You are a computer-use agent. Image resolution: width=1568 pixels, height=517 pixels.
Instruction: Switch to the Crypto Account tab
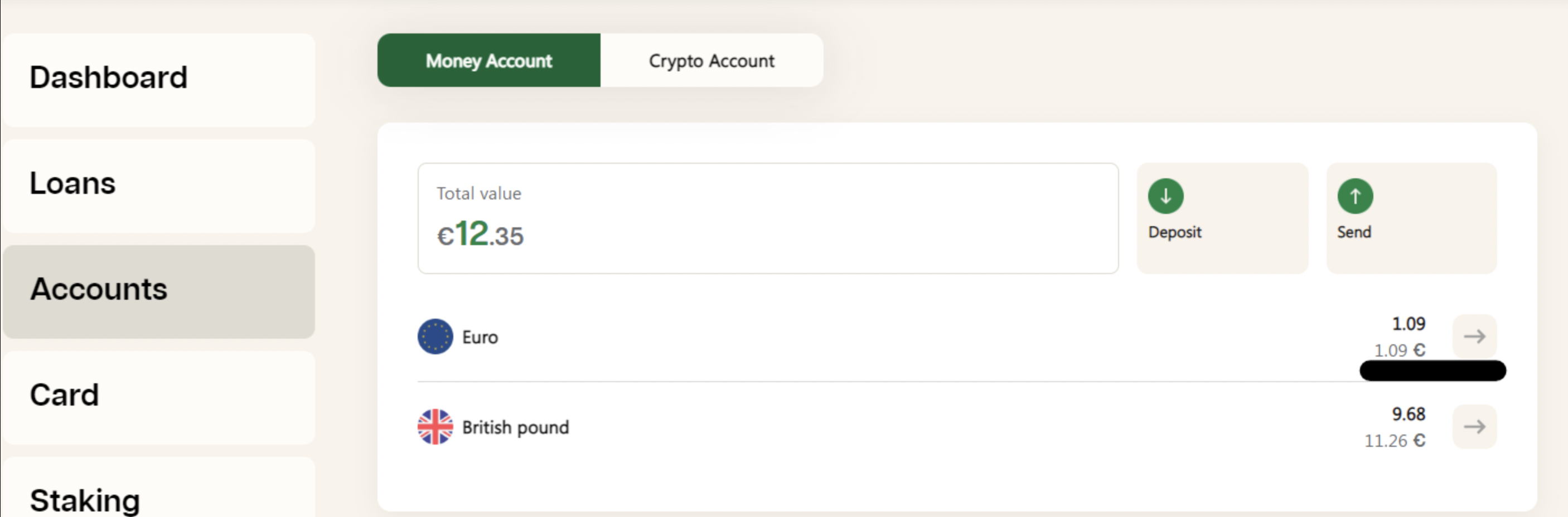tap(712, 60)
